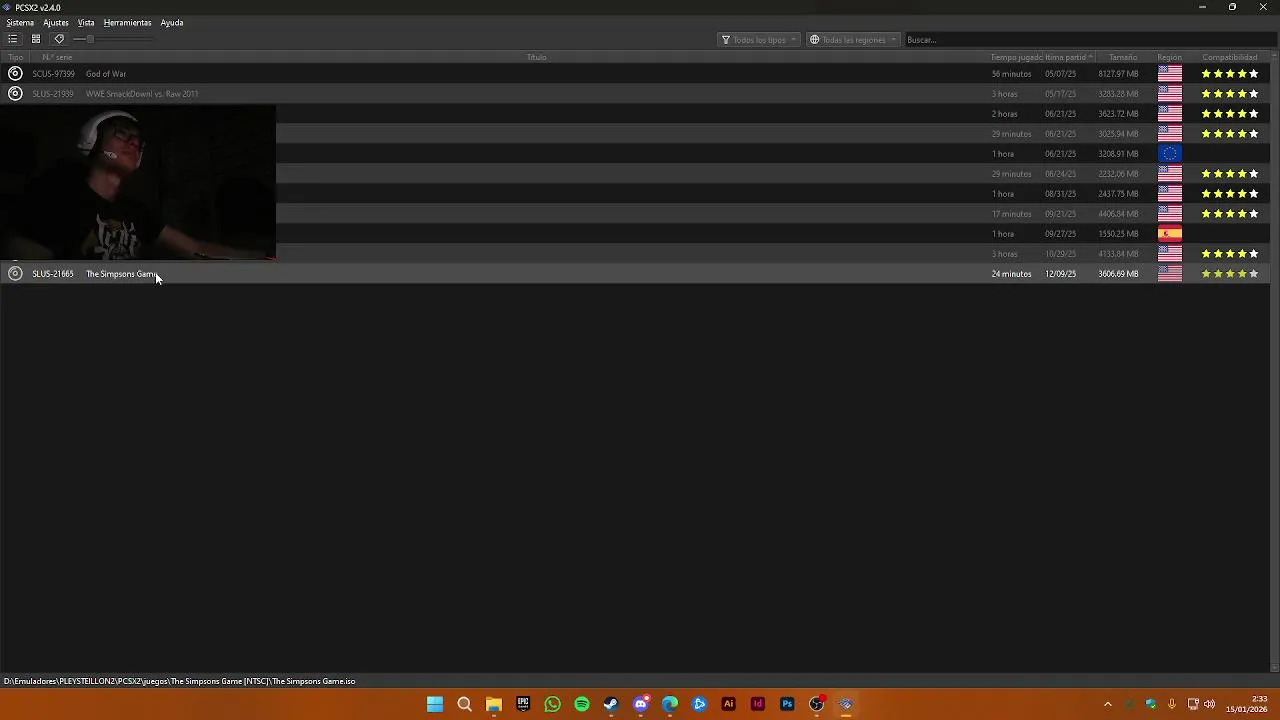Image resolution: width=1280 pixels, height=720 pixels.
Task: Open 'Todas las regiones' filter dropdown
Action: pos(853,40)
